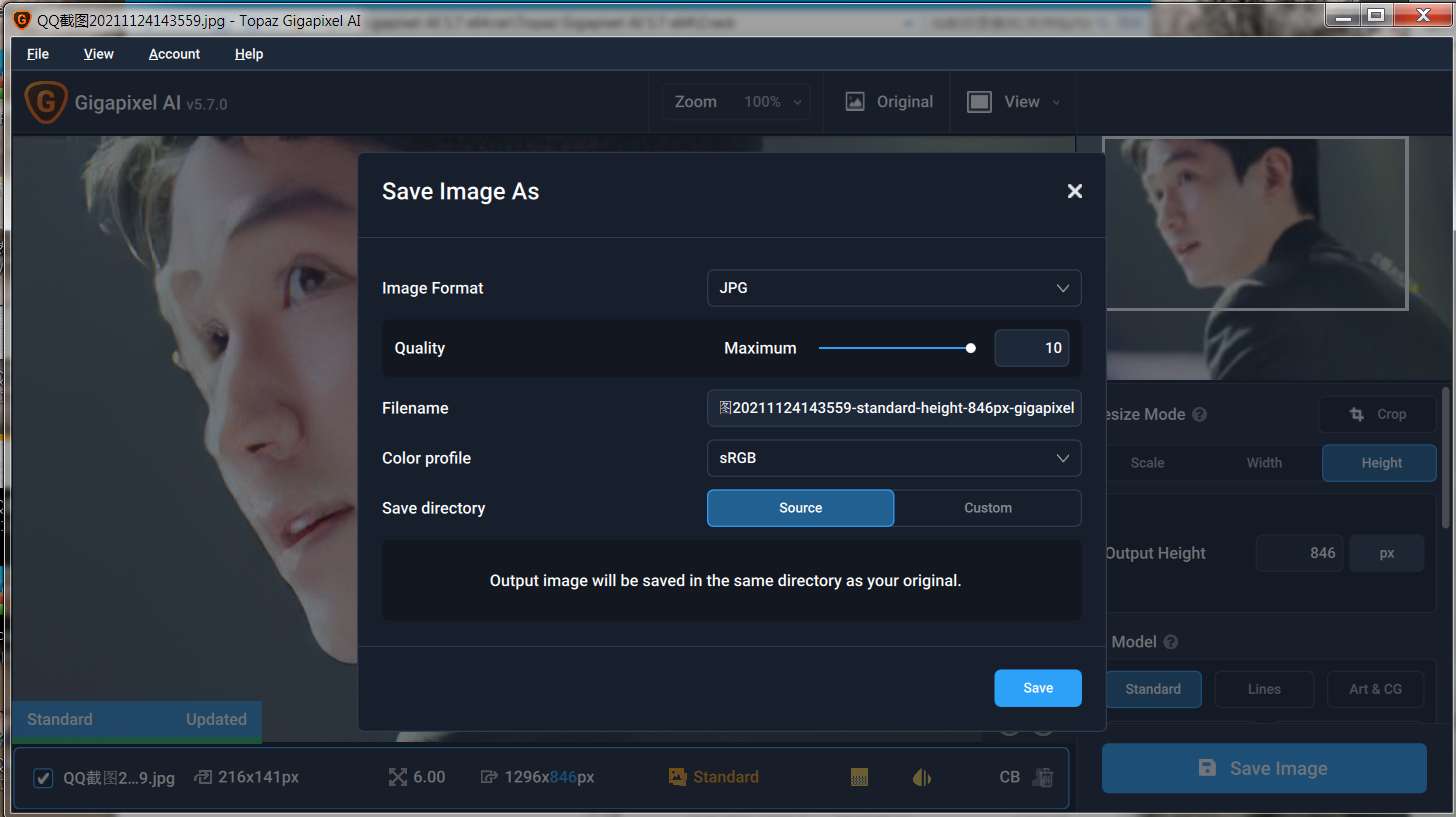Click the Gigapixel AI logo icon
The width and height of the screenshot is (1456, 817).
coord(44,102)
